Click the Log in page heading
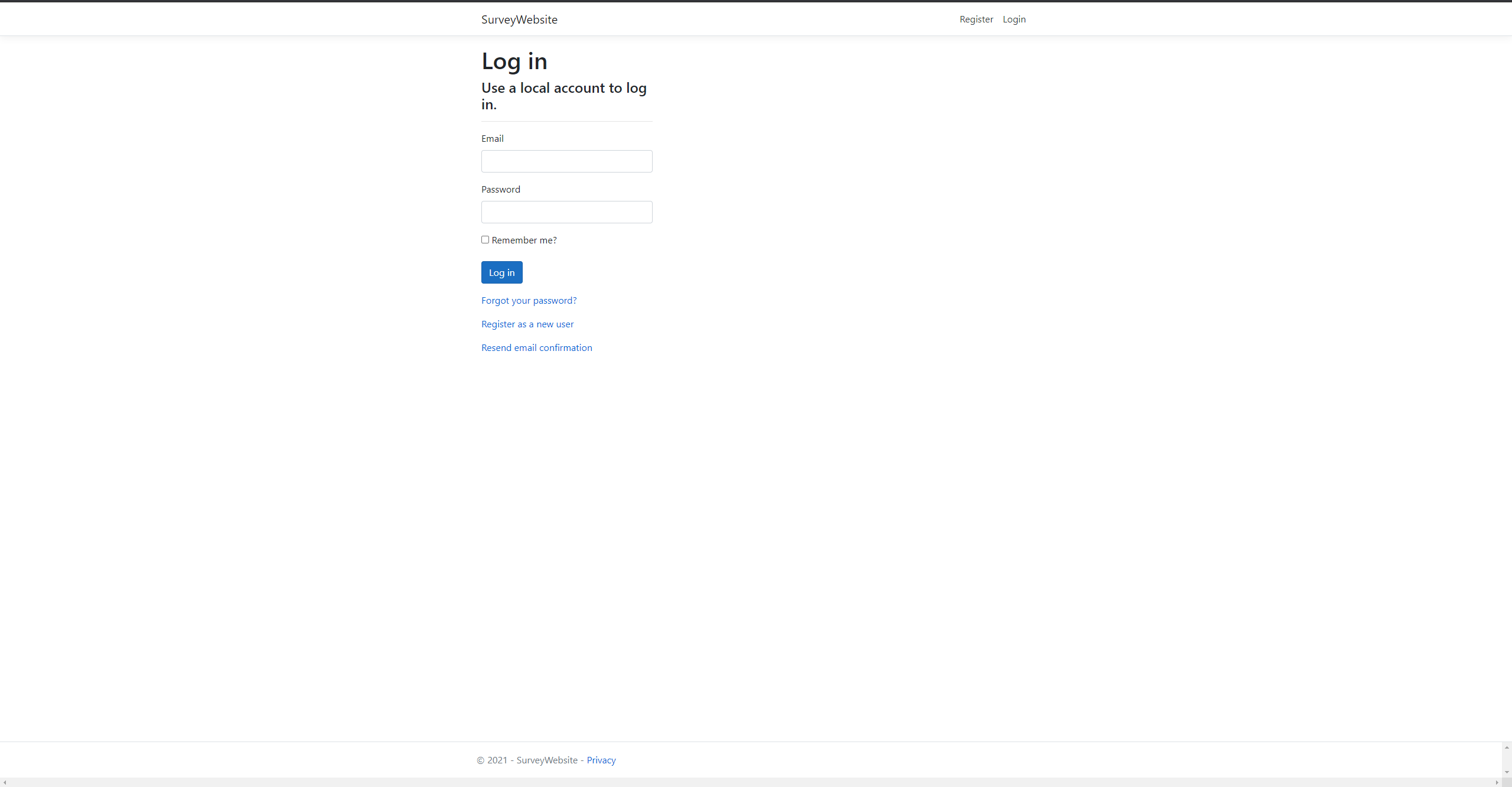The width and height of the screenshot is (1512, 787). point(513,61)
